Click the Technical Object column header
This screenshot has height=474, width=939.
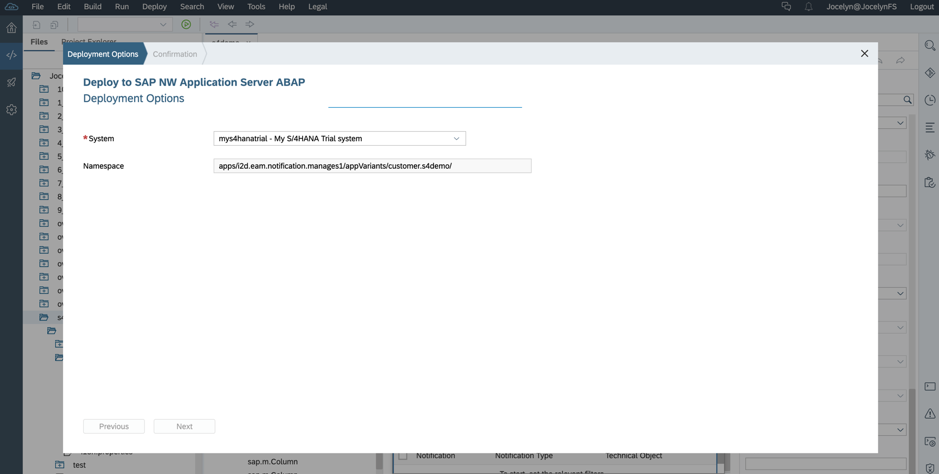634,456
